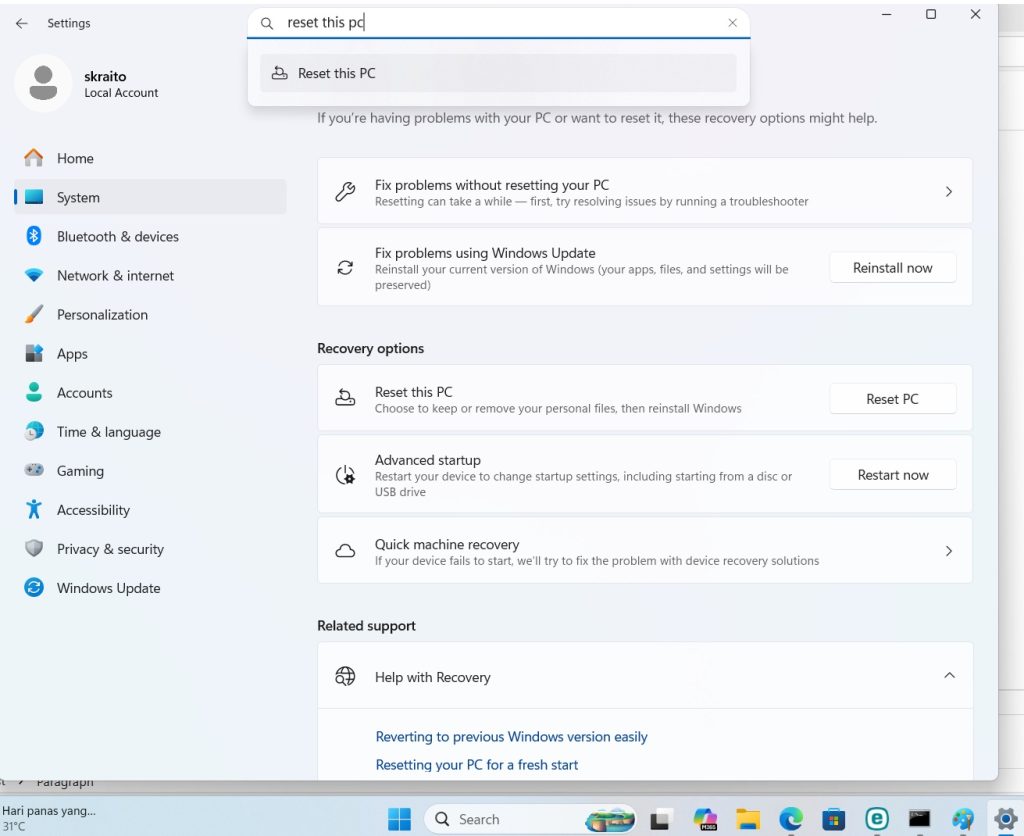Launch Microsoft 365 Copilot from taskbar
The height and width of the screenshot is (836, 1024).
click(x=705, y=819)
